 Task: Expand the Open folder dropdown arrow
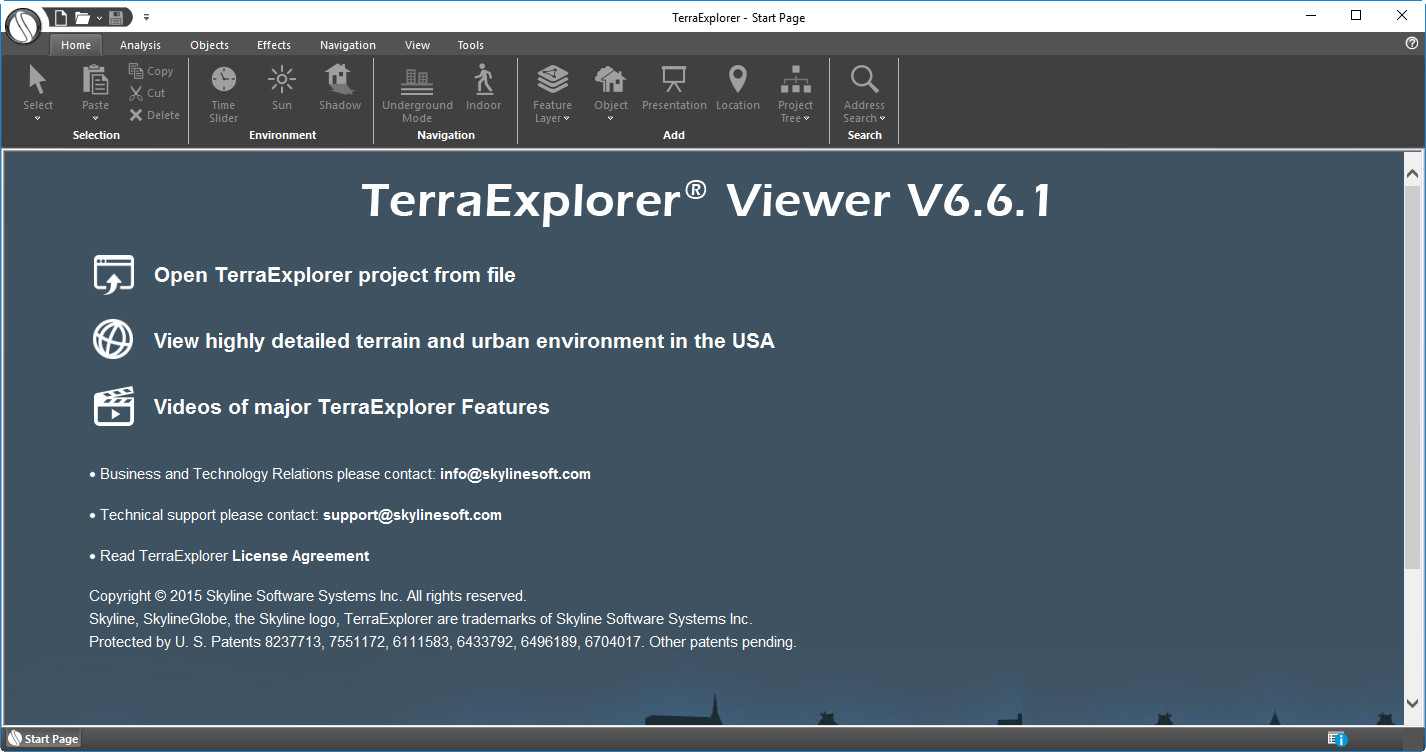[99, 18]
